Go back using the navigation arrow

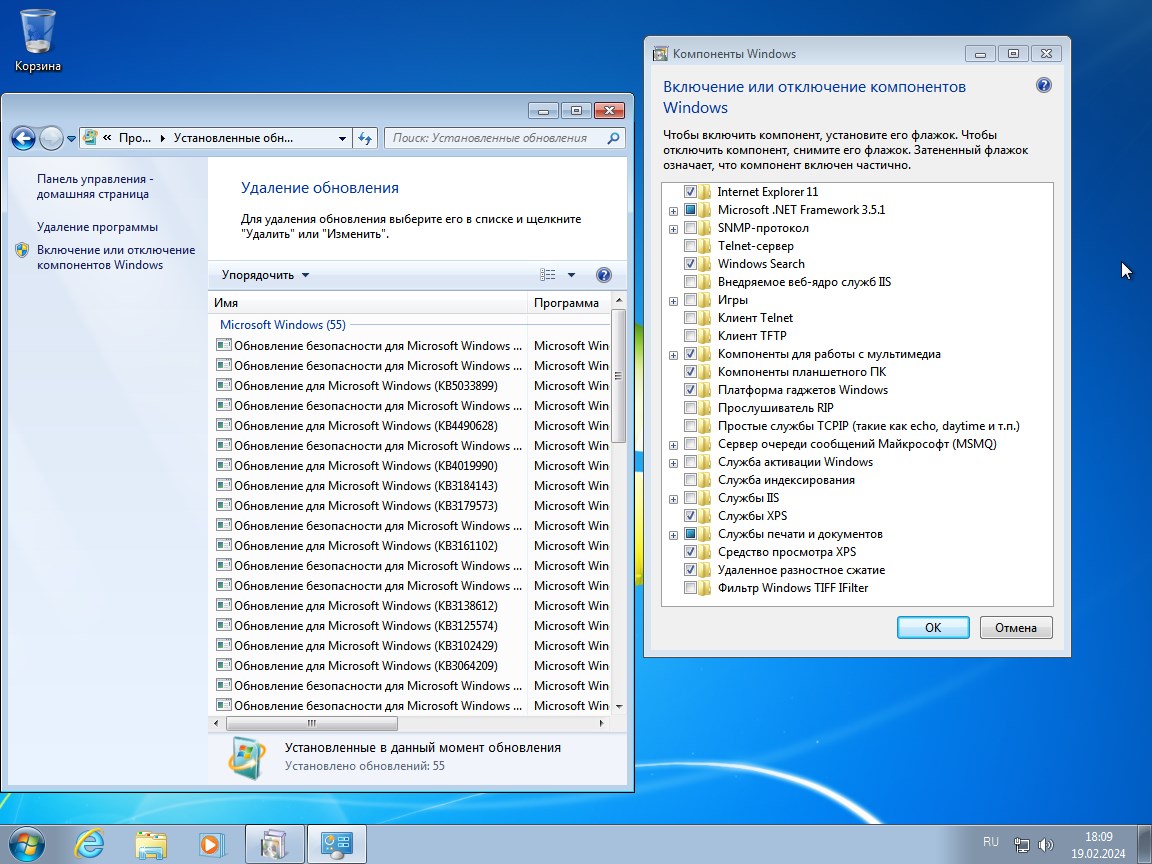coord(23,138)
